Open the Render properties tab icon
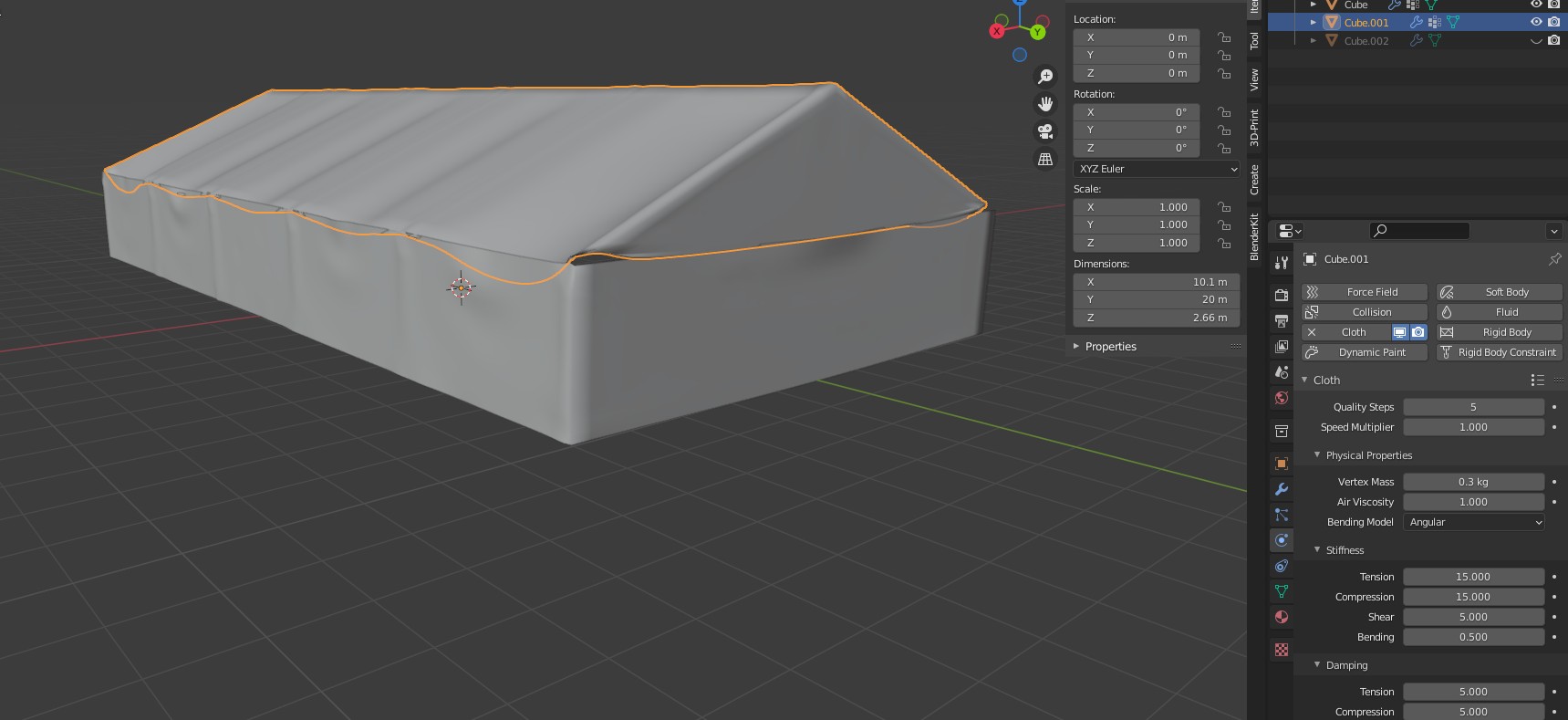Image resolution: width=1568 pixels, height=720 pixels. tap(1282, 296)
